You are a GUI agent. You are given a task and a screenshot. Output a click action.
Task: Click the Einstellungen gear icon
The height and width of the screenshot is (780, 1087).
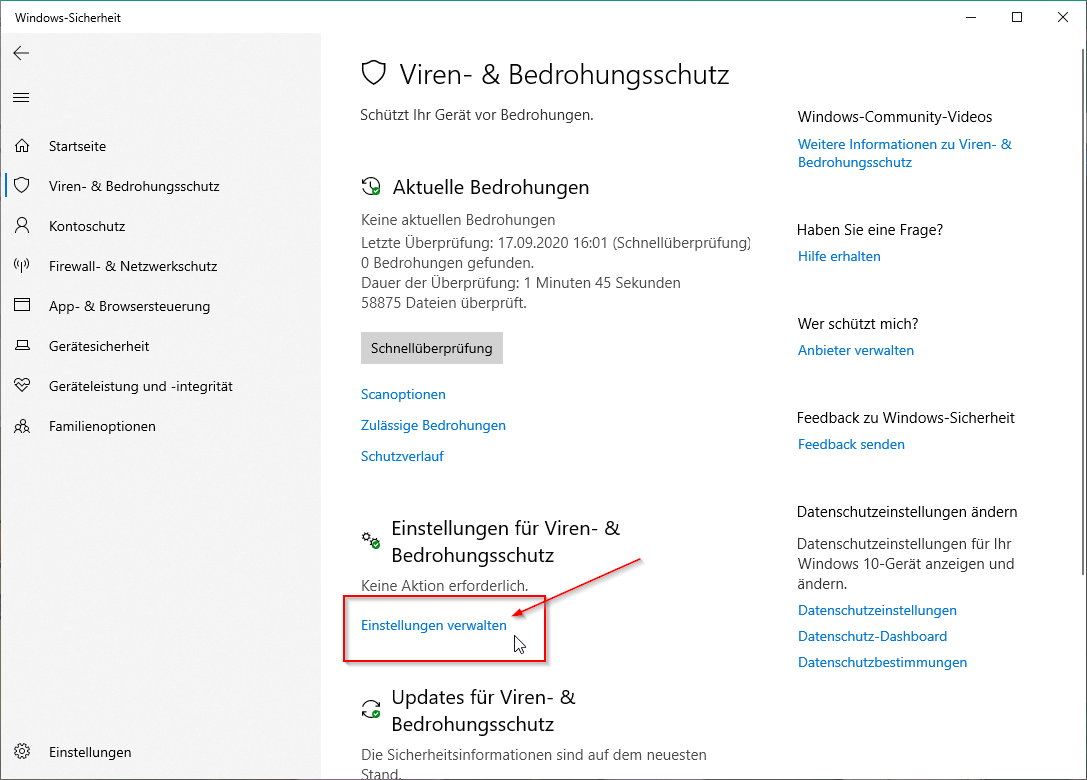pos(22,752)
